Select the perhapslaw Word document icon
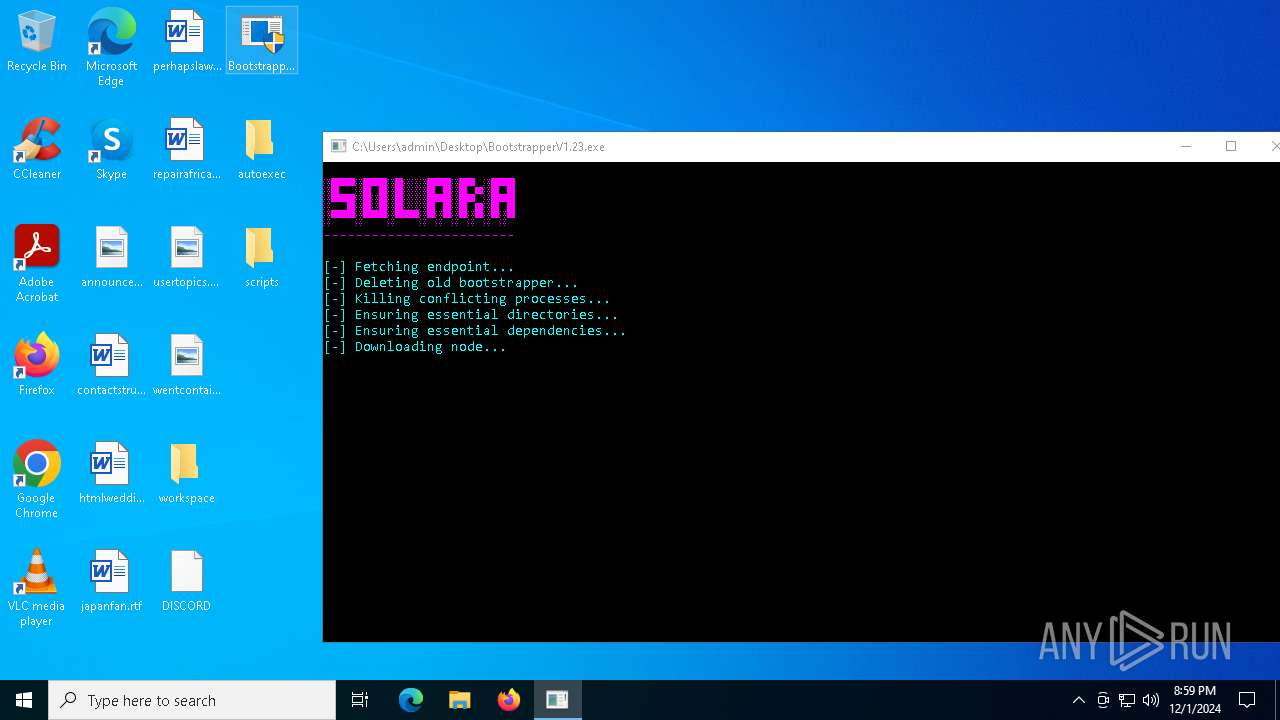This screenshot has width=1280, height=720. point(186,42)
